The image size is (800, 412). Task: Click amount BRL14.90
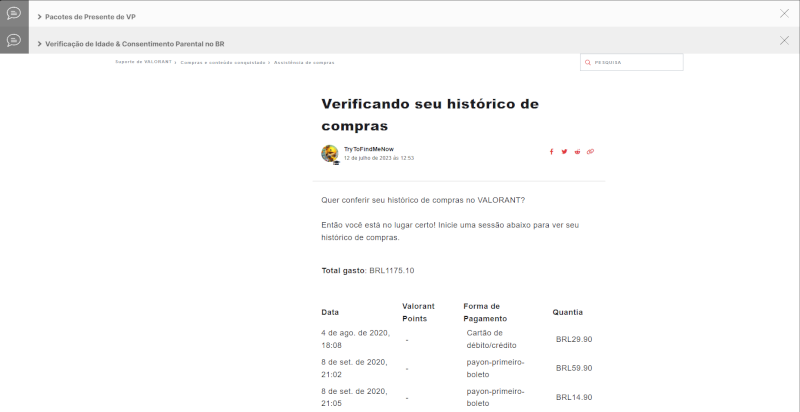[574, 397]
